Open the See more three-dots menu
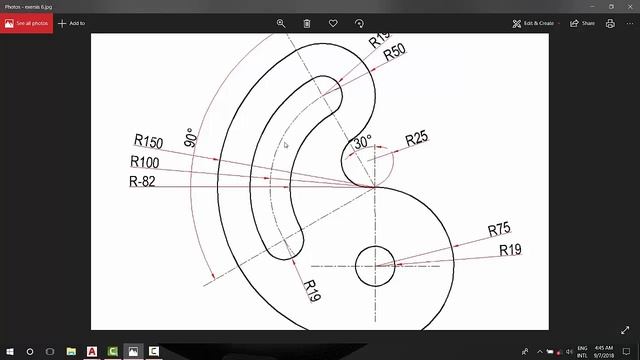This screenshot has width=640, height=360. (x=630, y=23)
